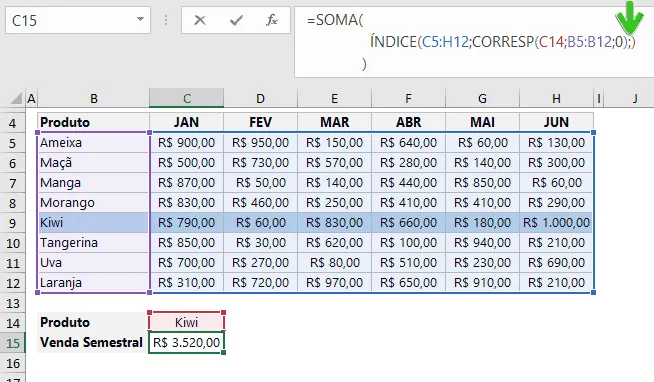Select the row 9 header

coord(13,223)
